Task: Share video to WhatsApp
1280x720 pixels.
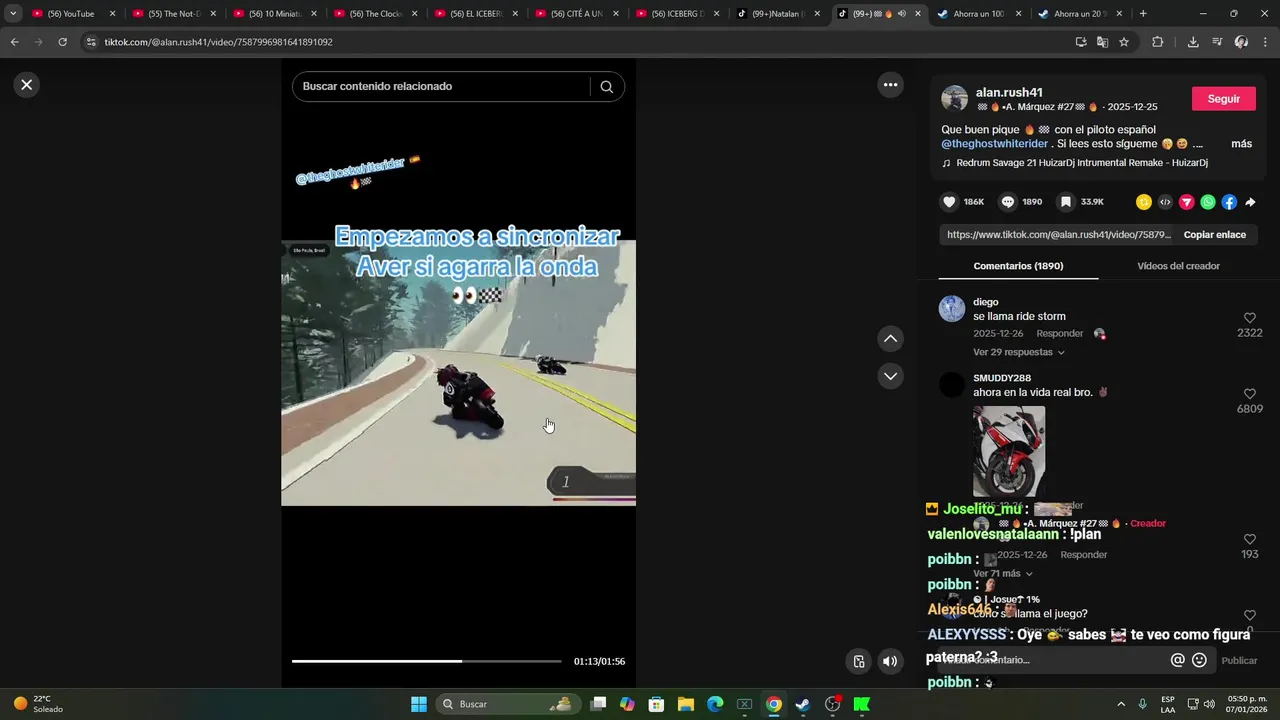Action: [1208, 202]
